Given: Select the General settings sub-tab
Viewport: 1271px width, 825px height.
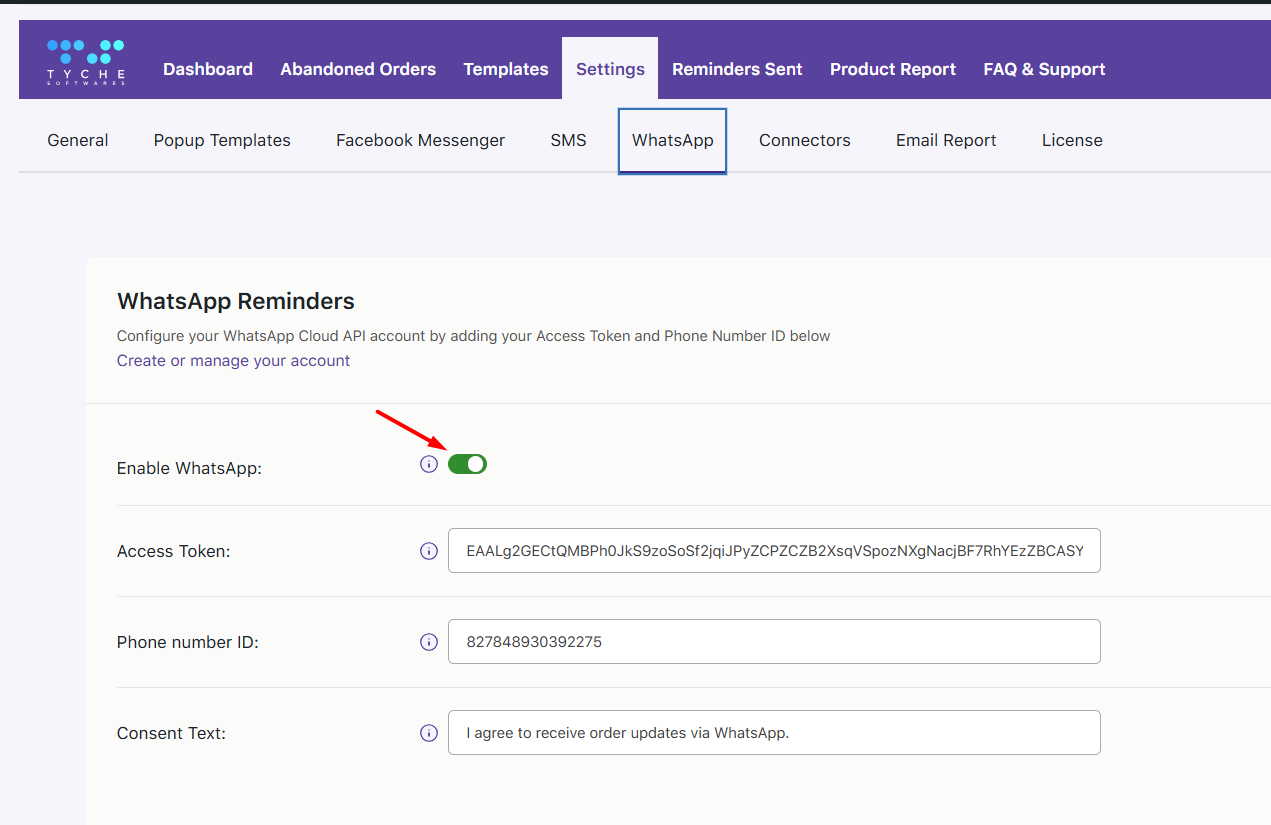Looking at the screenshot, I should point(78,140).
